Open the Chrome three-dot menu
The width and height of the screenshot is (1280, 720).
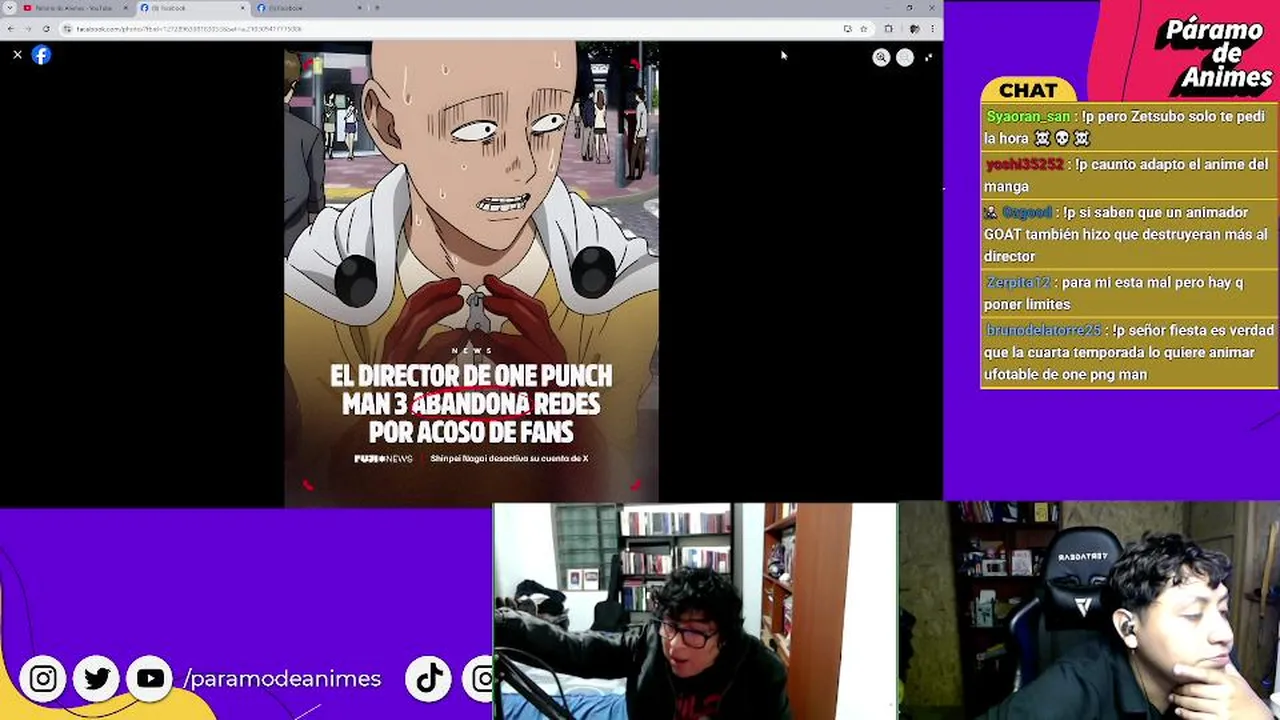pos(933,29)
